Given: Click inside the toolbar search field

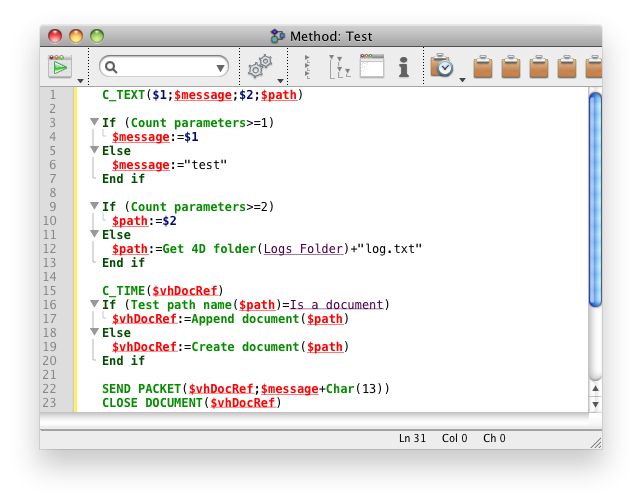Looking at the screenshot, I should click(165, 67).
